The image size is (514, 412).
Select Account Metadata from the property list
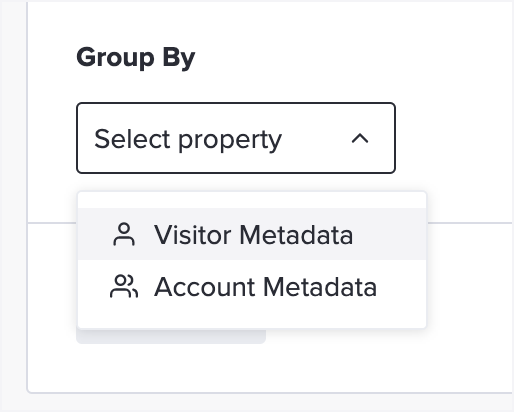[252, 286]
